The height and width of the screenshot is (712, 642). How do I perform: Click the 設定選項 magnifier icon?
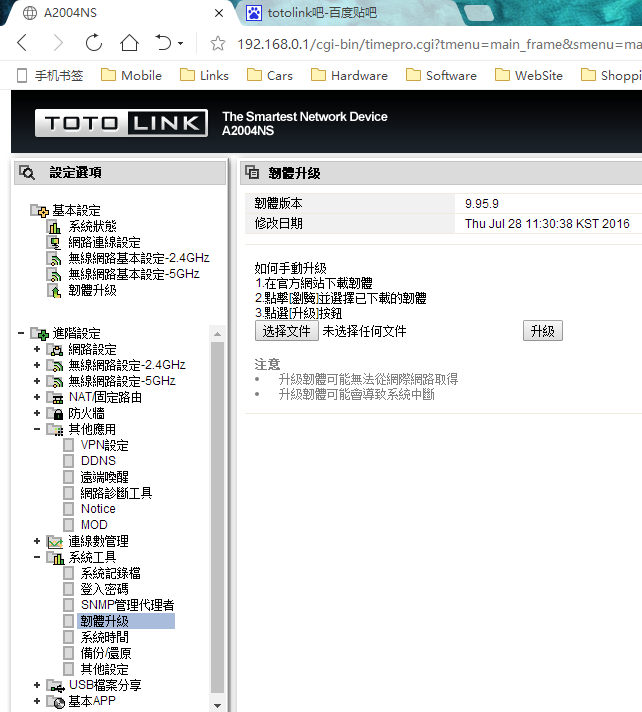tap(27, 173)
